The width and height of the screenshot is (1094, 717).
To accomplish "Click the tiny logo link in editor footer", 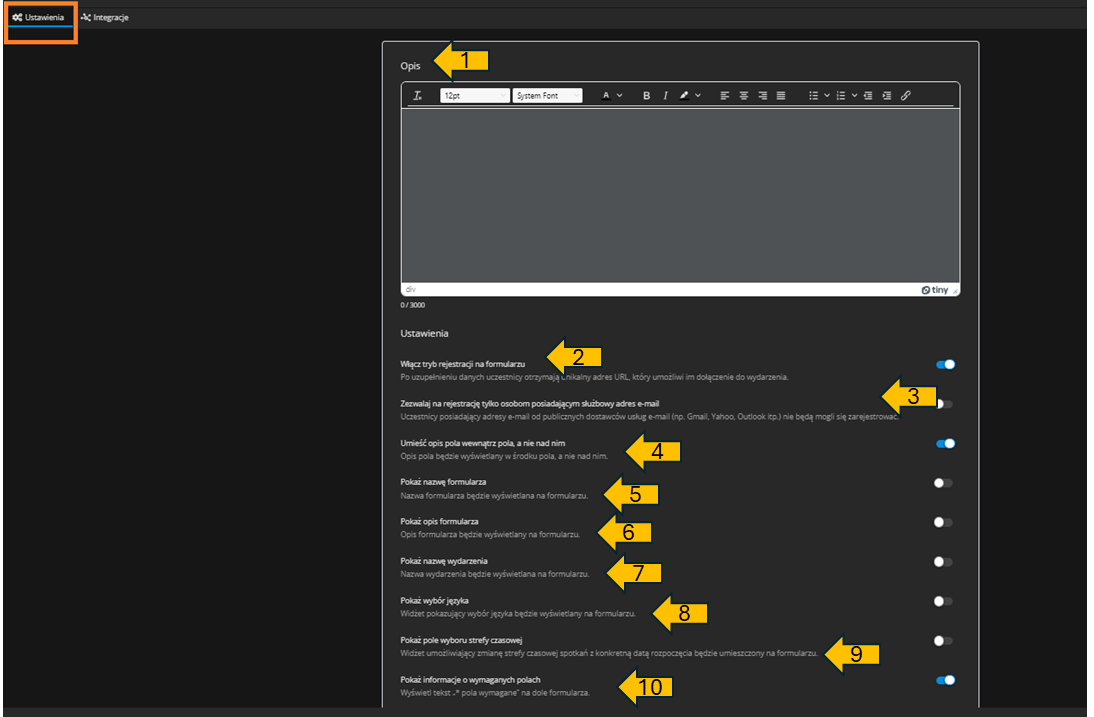I will [934, 290].
